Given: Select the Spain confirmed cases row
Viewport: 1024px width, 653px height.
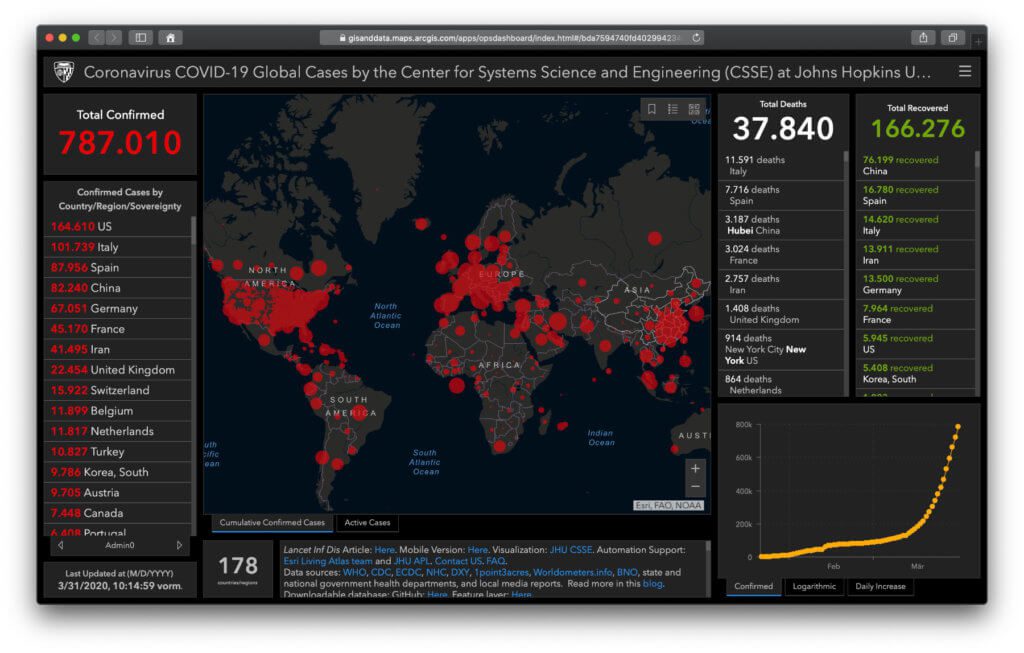Looking at the screenshot, I should pos(118,267).
